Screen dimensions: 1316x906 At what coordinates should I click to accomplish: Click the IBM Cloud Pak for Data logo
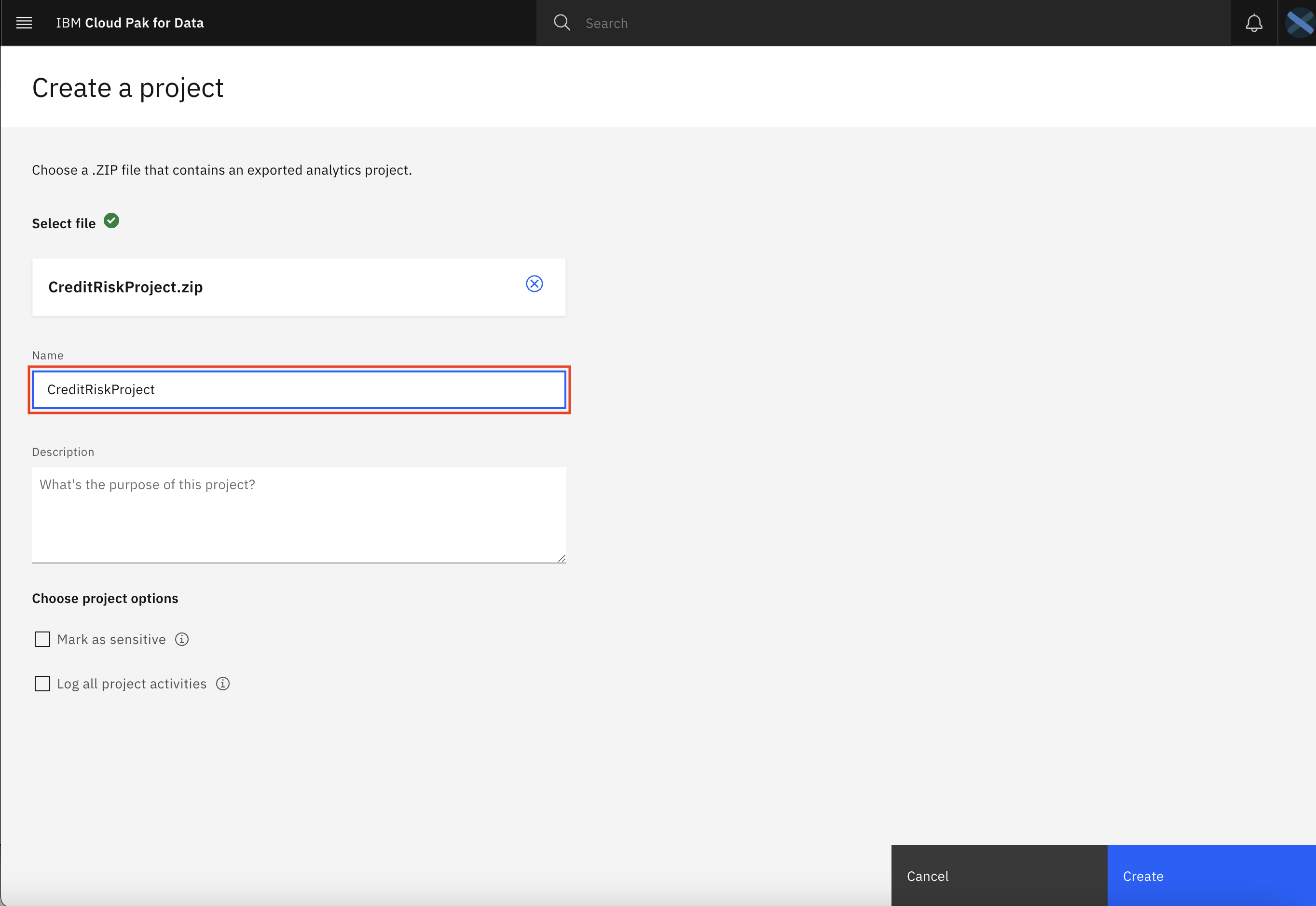click(130, 22)
